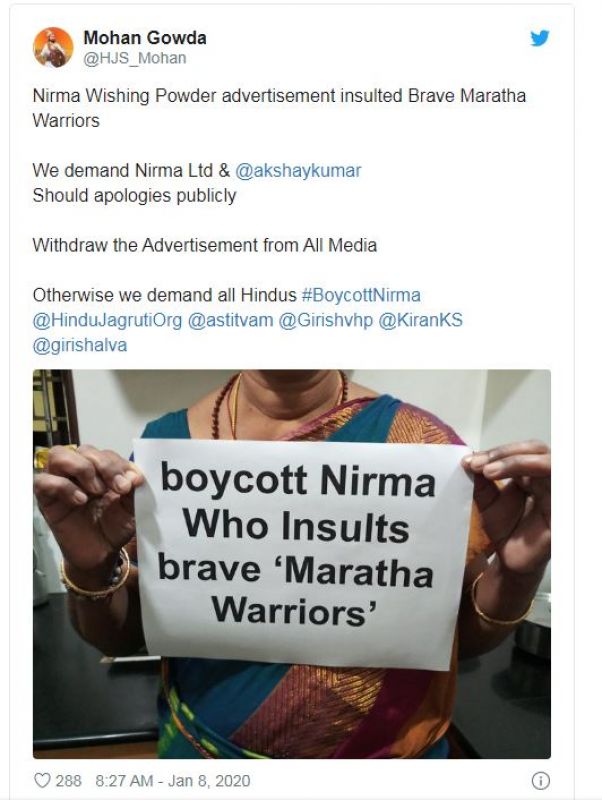Image resolution: width=602 pixels, height=800 pixels.
Task: Like the tweet with heart icon
Action: coord(42,780)
